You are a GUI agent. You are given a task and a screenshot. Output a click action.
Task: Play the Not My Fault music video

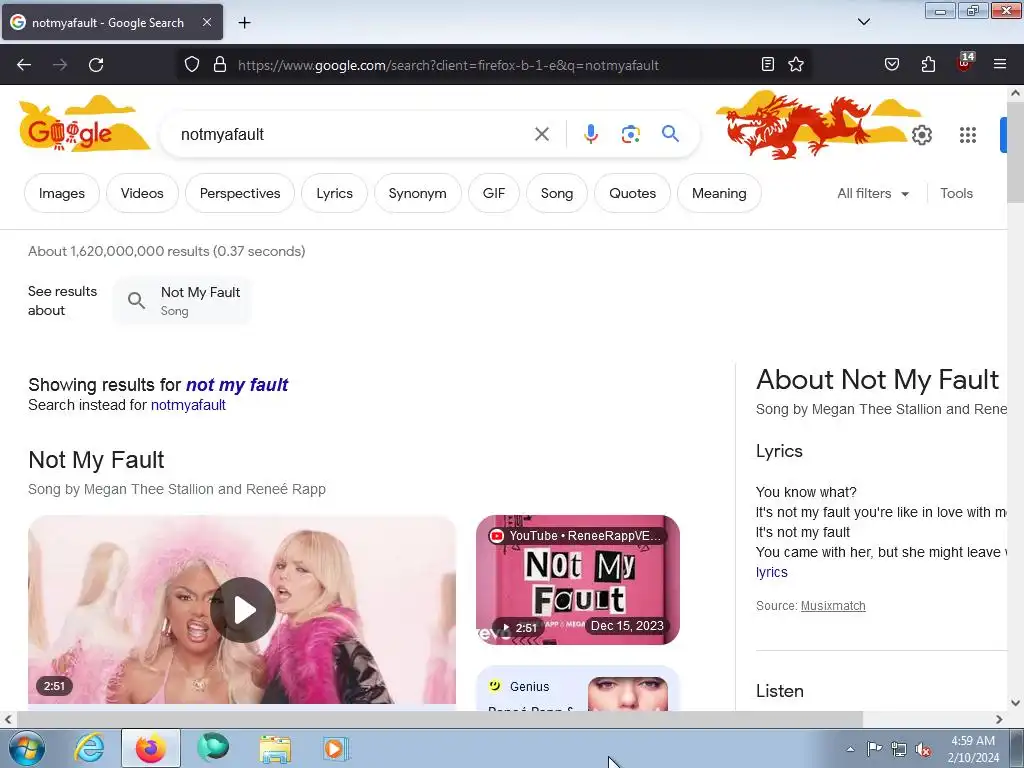click(242, 610)
